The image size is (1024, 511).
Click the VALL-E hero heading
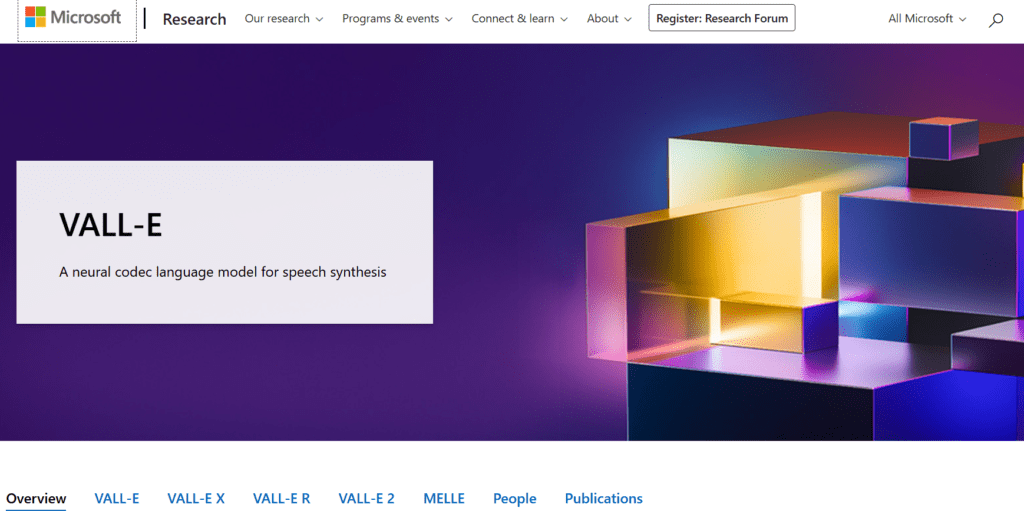pos(111,226)
